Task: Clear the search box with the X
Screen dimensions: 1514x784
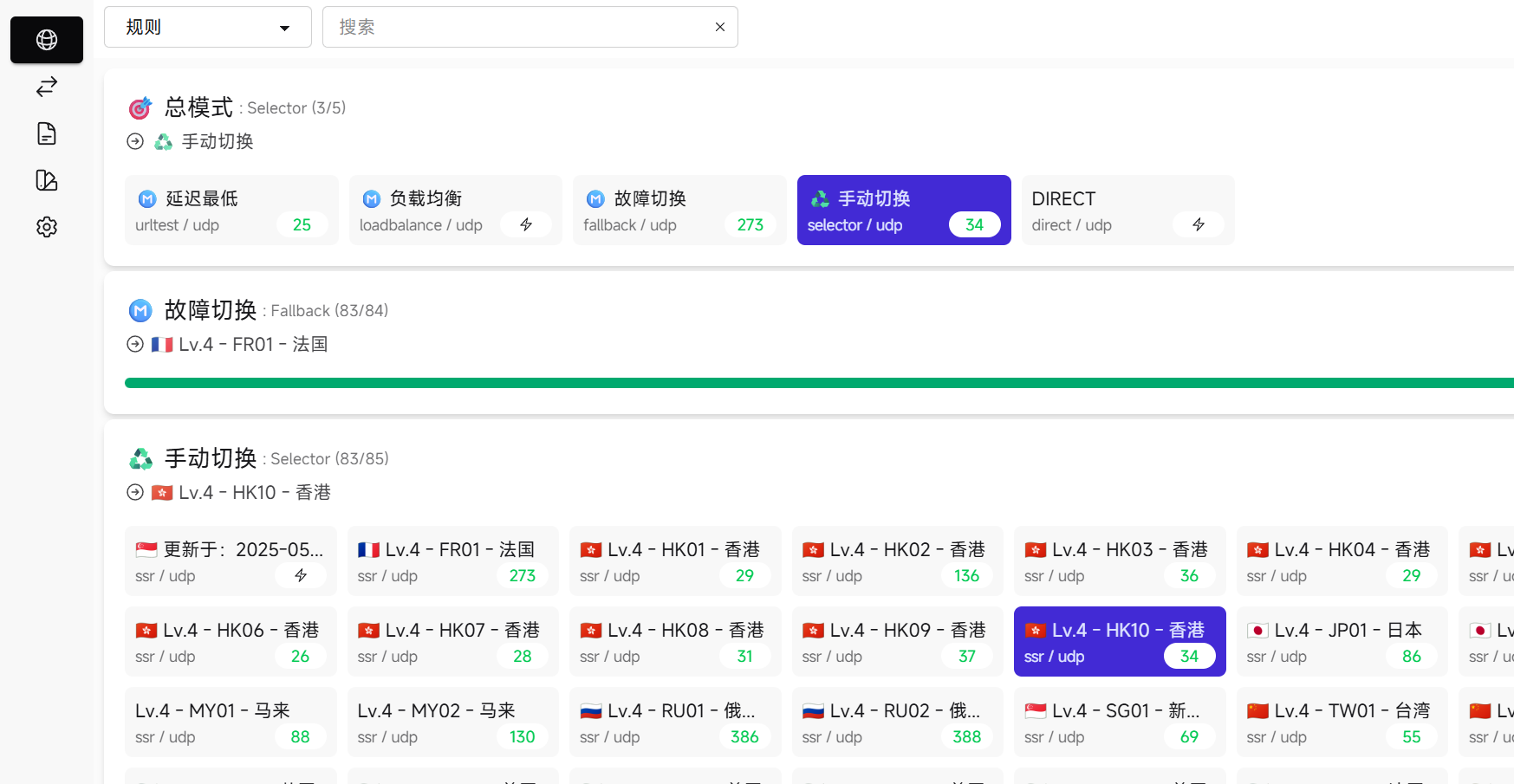Action: click(719, 28)
